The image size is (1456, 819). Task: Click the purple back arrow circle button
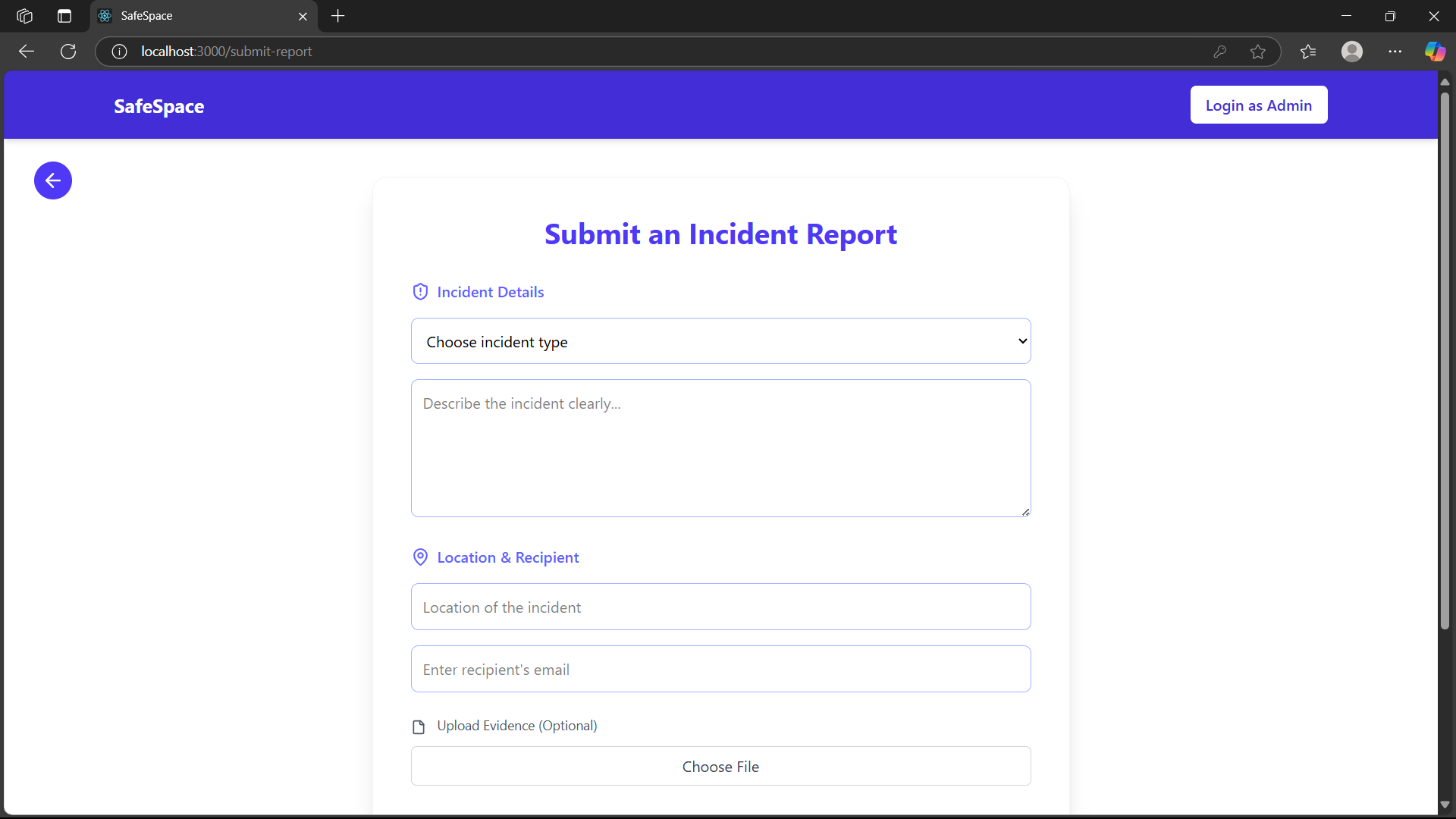[53, 180]
